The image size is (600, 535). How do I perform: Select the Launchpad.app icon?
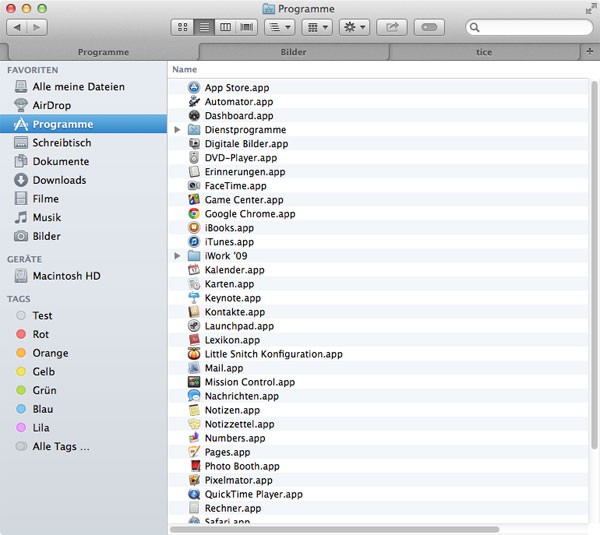tap(194, 326)
